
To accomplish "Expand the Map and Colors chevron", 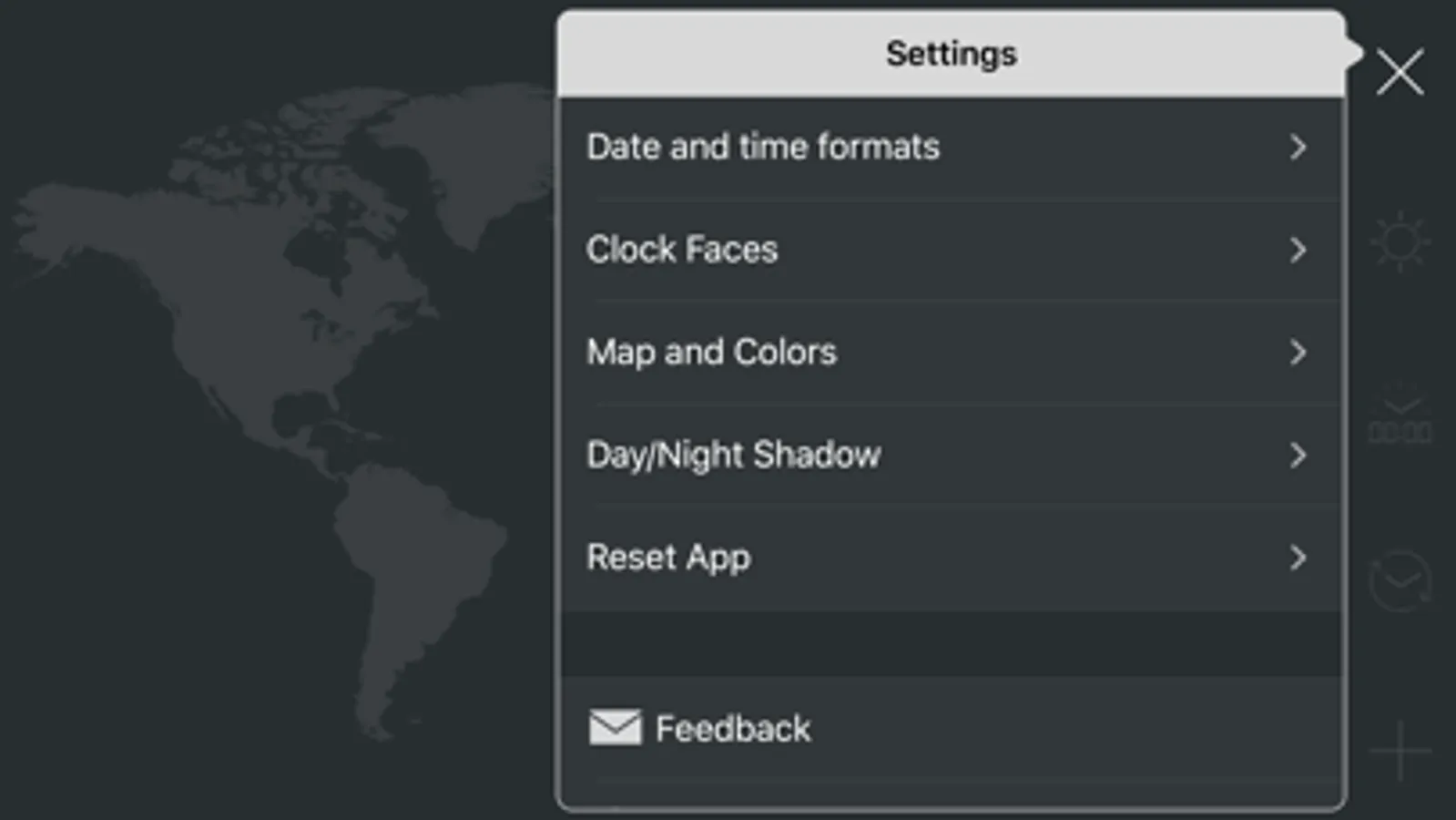I will 1298,353.
